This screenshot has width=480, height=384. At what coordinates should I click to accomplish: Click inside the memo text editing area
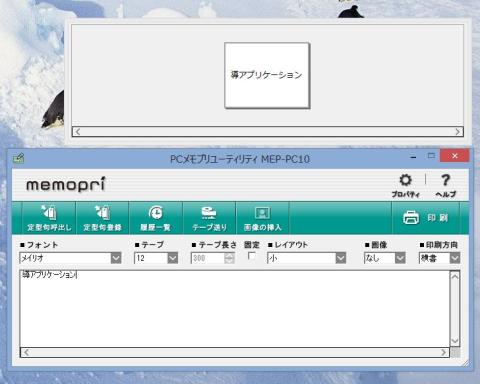click(x=235, y=309)
